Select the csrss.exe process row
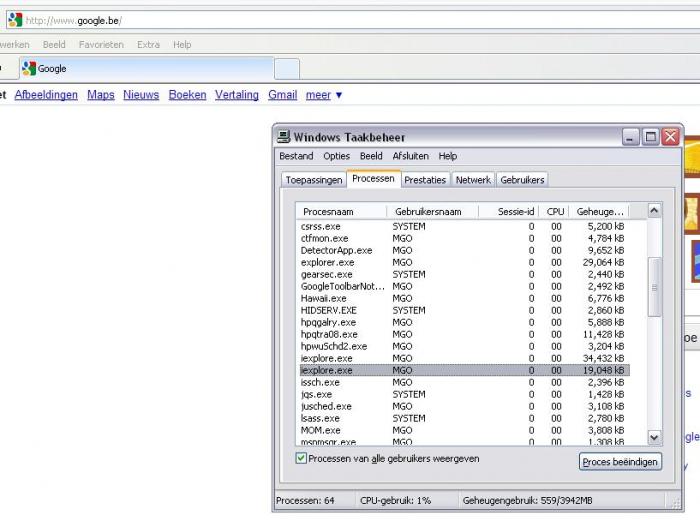Image resolution: width=700 pixels, height=527 pixels. [x=465, y=226]
